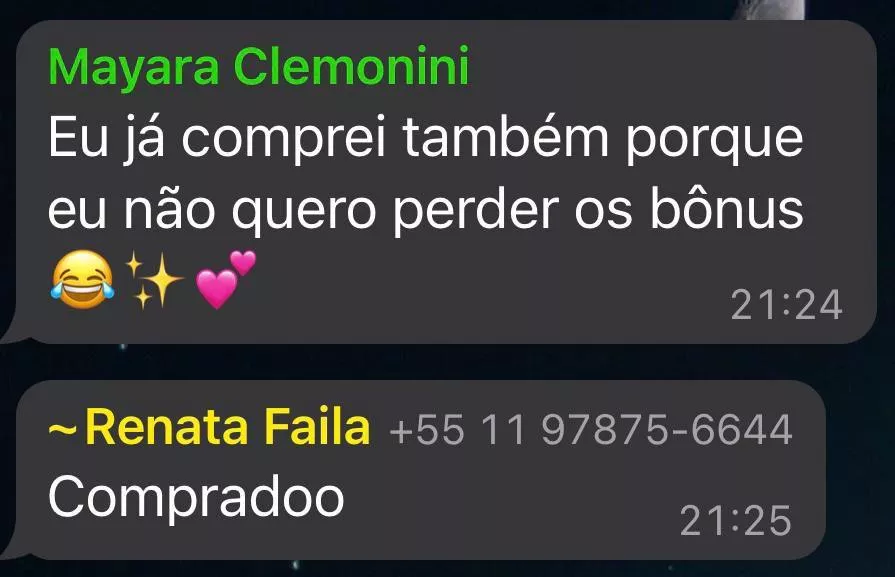Open Mayara Clemonini's contact name
Screen dimensions: 895x577
(259, 67)
